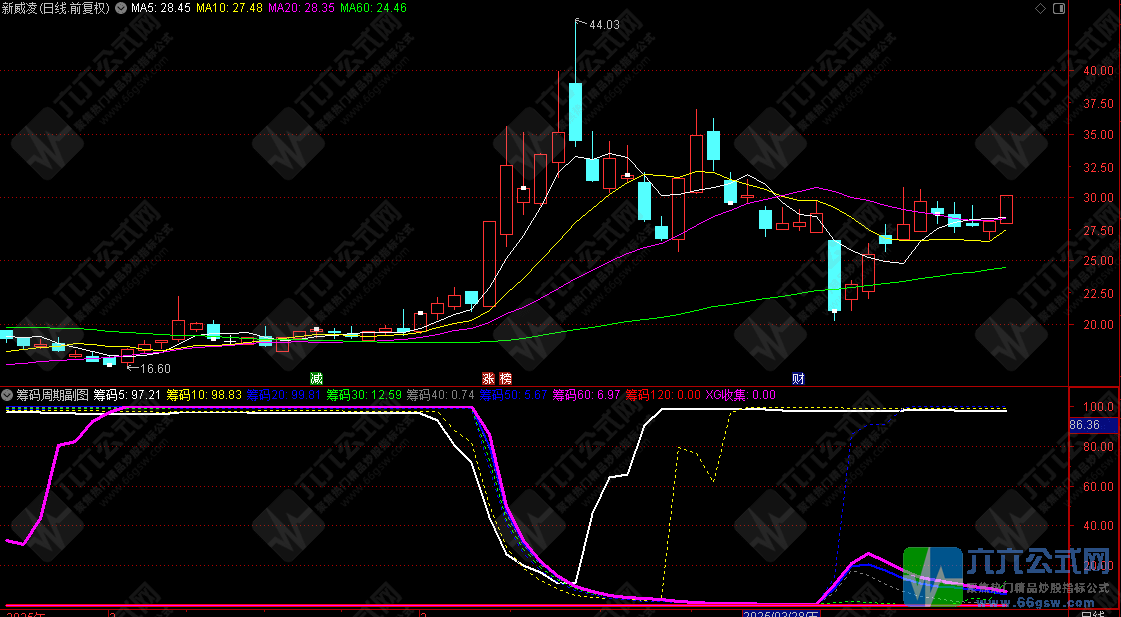Click the 涨 event marker
Image resolution: width=1121 pixels, height=617 pixels.
click(x=488, y=379)
